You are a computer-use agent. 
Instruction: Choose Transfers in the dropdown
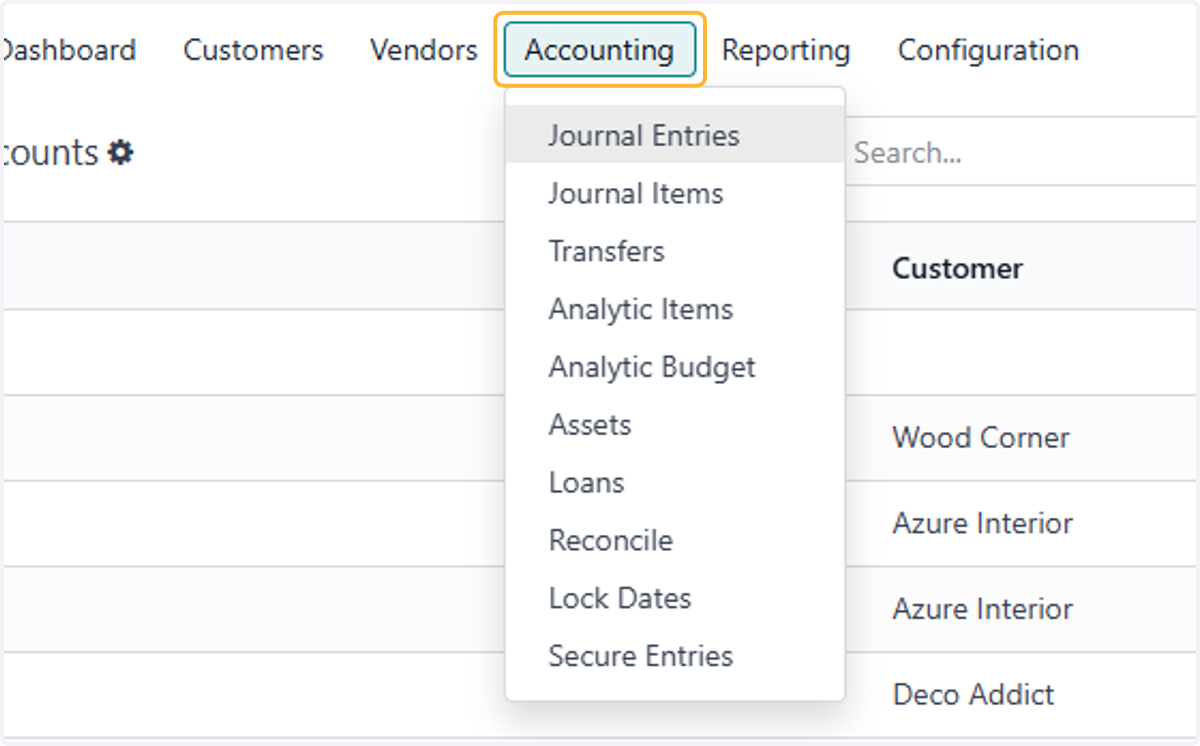pyautogui.click(x=675, y=251)
